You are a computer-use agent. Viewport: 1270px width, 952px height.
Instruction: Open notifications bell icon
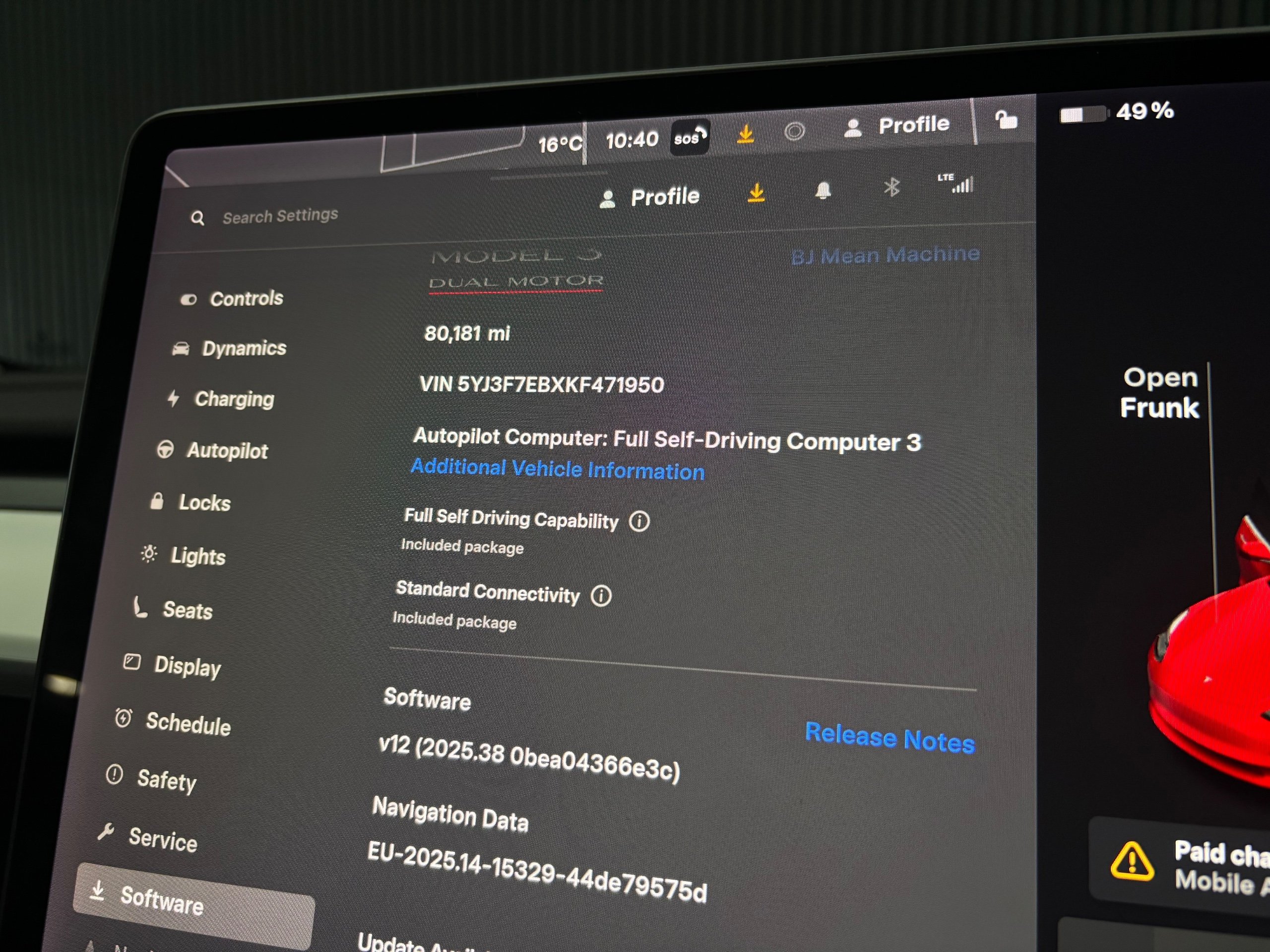pos(823,190)
